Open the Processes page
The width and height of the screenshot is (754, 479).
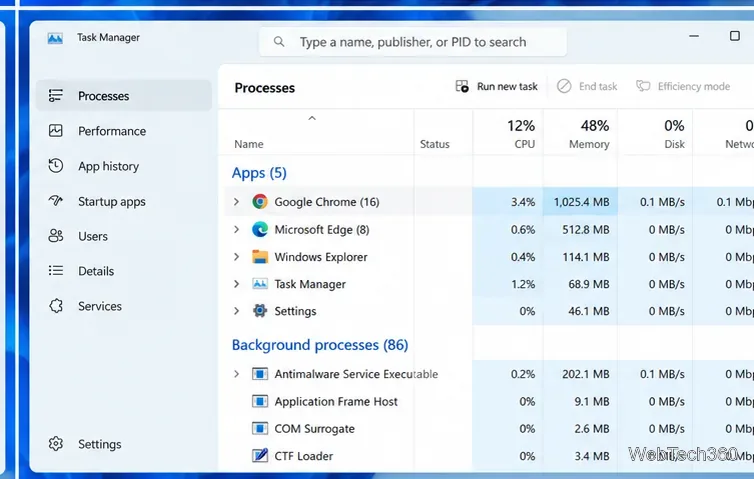(124, 96)
